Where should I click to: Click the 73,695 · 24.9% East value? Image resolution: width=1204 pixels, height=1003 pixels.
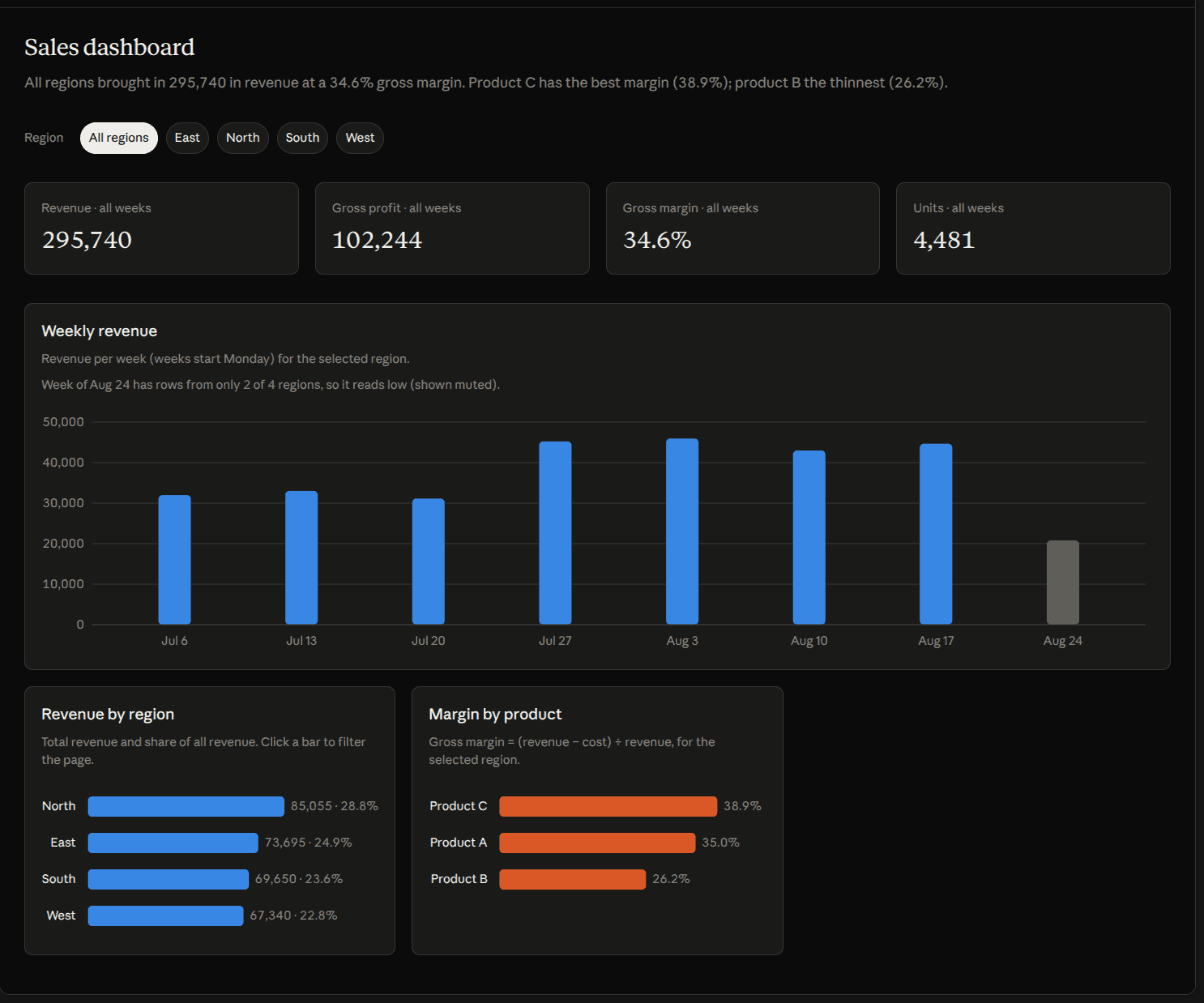[308, 843]
